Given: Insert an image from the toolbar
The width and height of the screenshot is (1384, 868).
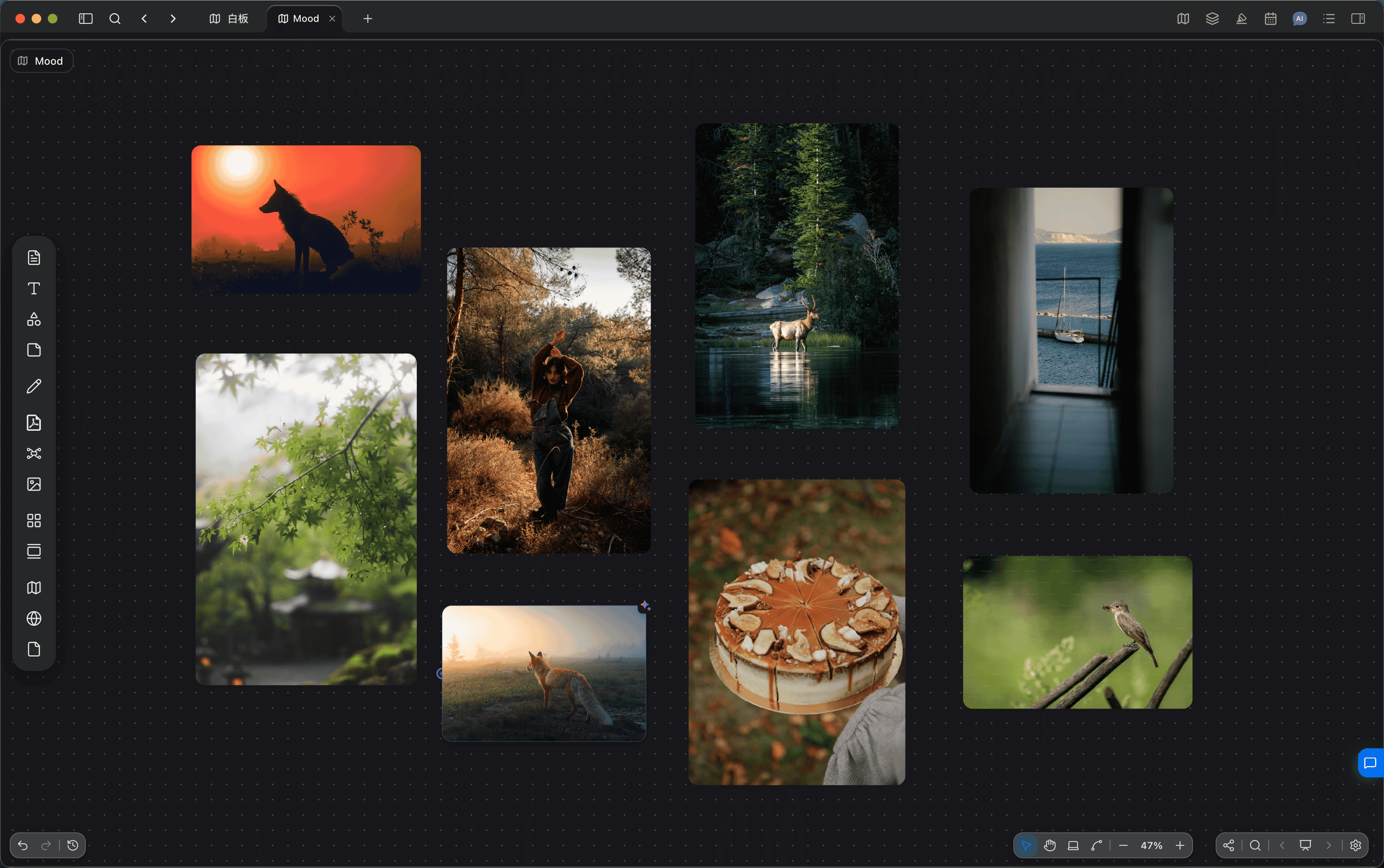Looking at the screenshot, I should coord(34,484).
